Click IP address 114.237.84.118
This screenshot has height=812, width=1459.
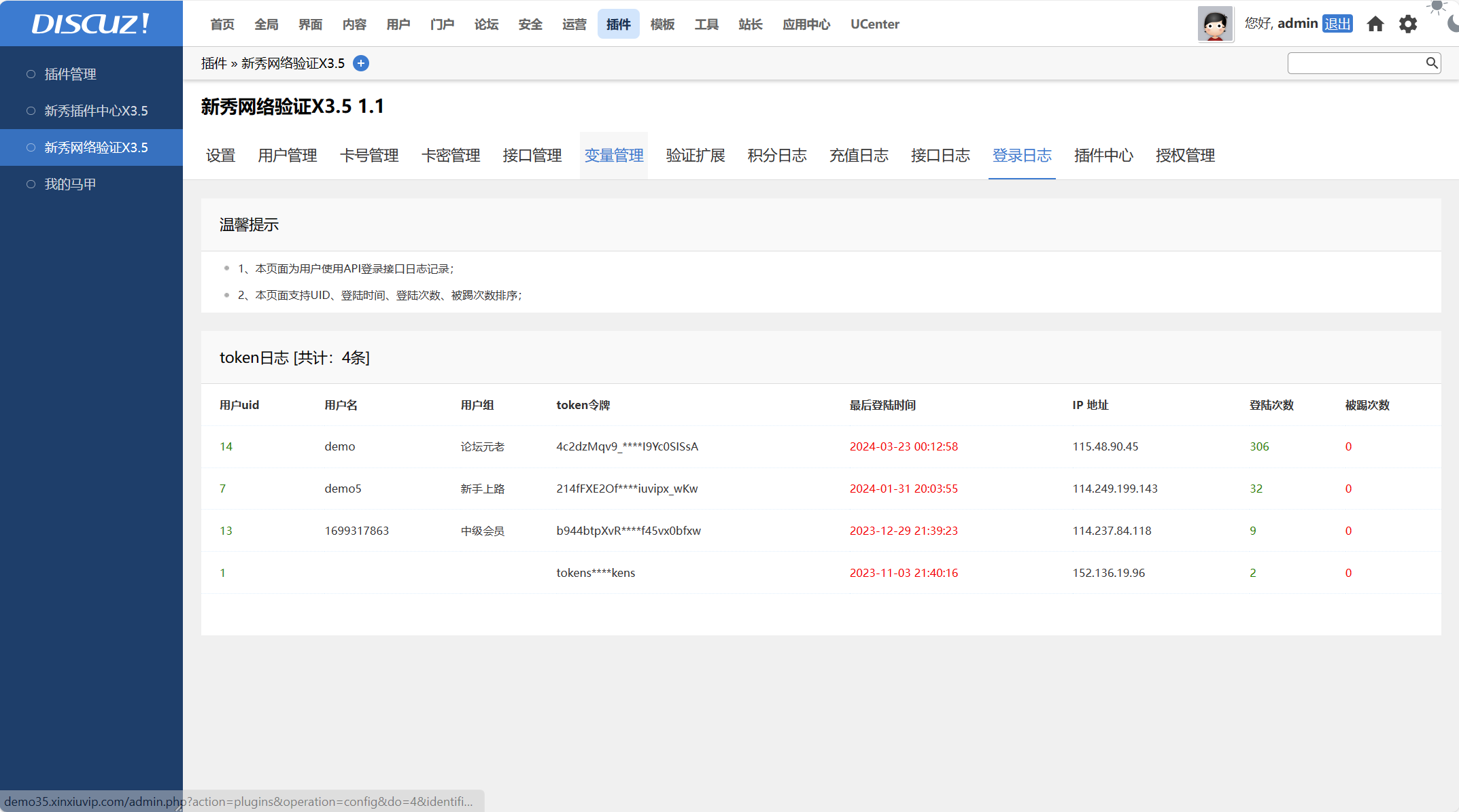(1112, 531)
